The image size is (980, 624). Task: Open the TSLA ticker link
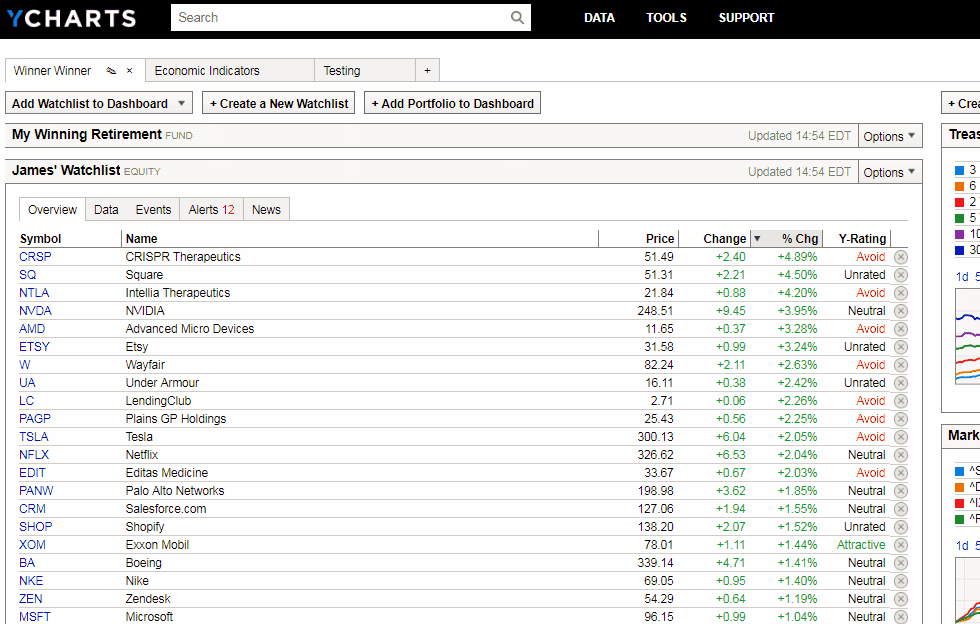click(x=34, y=436)
